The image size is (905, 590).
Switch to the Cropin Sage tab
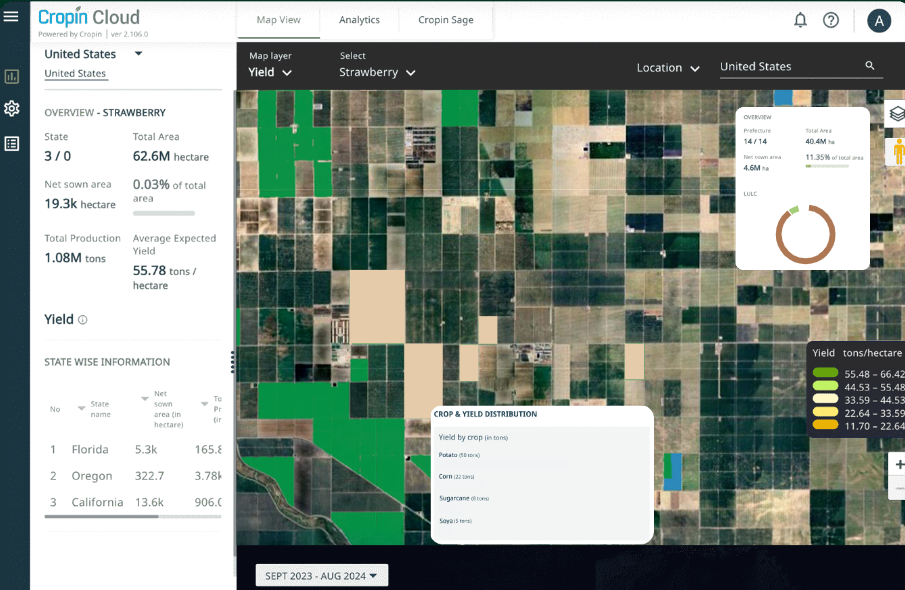point(445,20)
